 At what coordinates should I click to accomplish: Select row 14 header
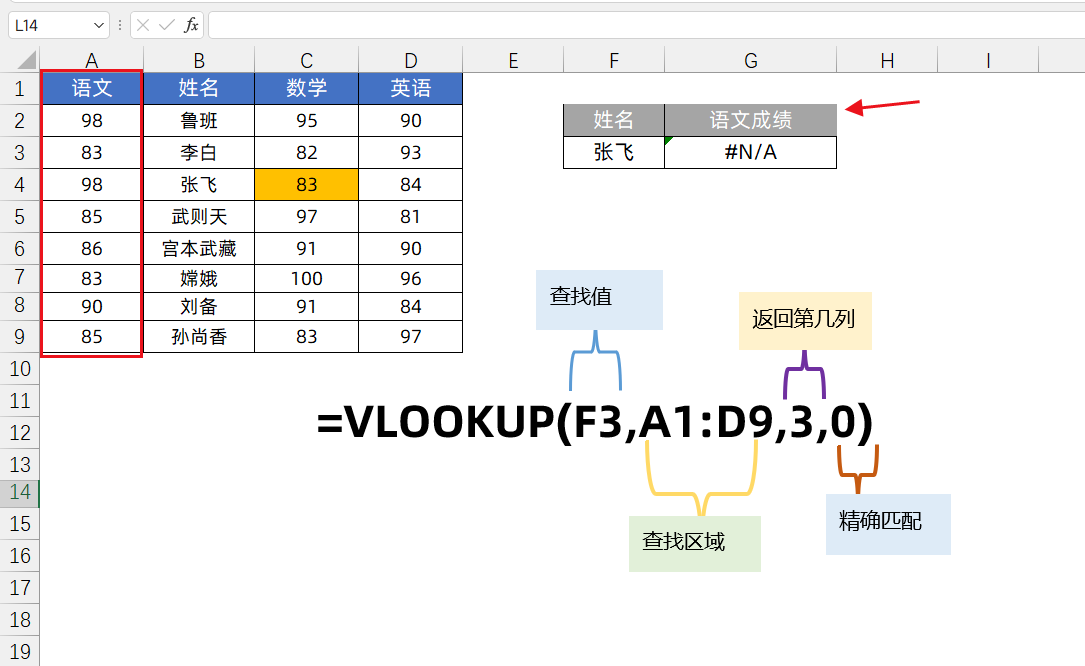tap(20, 492)
